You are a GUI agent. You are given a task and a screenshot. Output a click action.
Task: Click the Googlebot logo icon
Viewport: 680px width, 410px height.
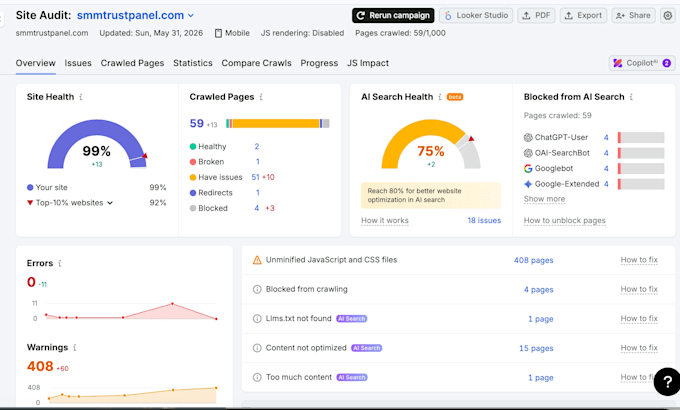click(x=528, y=169)
